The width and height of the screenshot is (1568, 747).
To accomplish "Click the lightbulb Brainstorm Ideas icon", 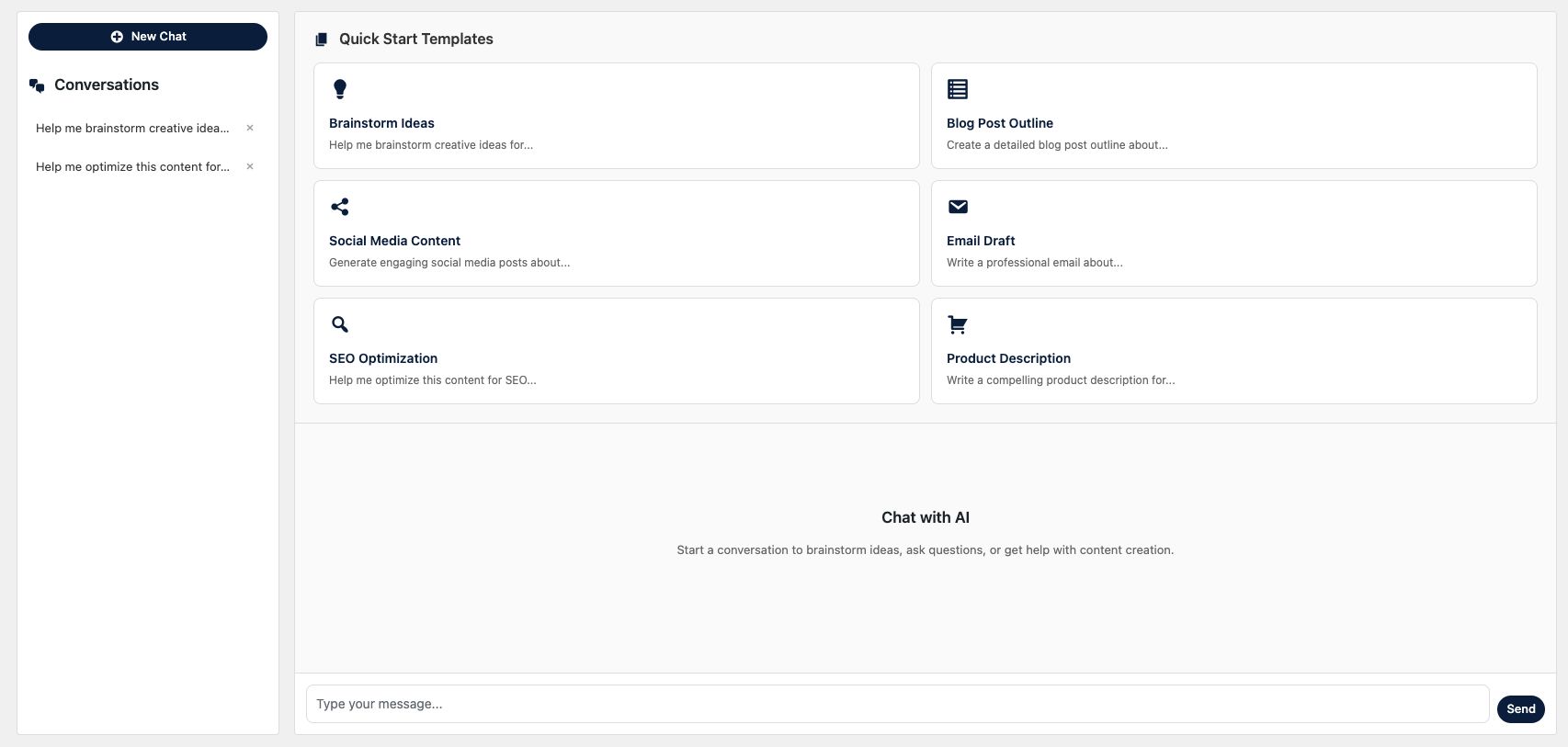I will click(x=340, y=89).
